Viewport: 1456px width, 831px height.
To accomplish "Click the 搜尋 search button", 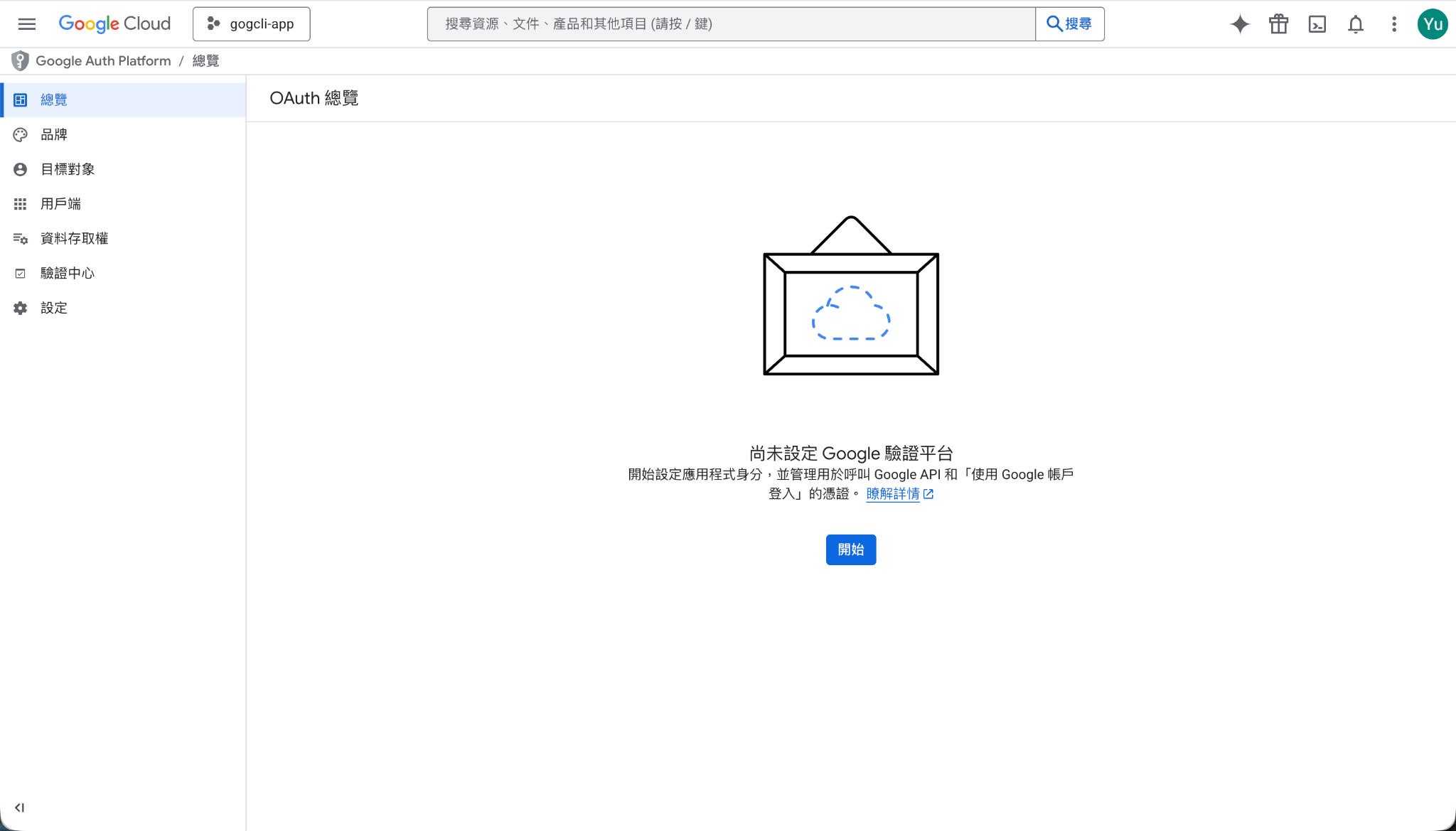I will click(x=1069, y=24).
